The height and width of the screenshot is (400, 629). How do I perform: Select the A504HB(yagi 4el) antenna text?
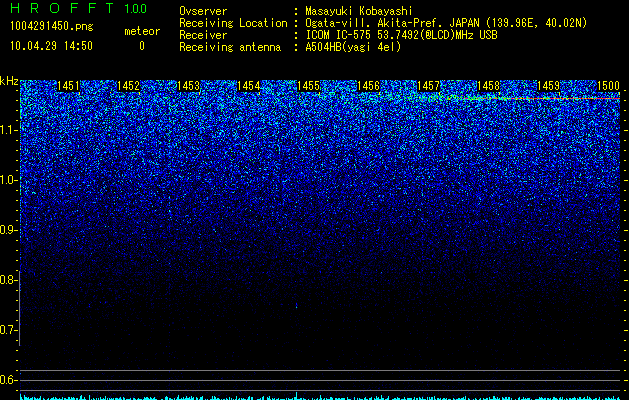[353, 47]
